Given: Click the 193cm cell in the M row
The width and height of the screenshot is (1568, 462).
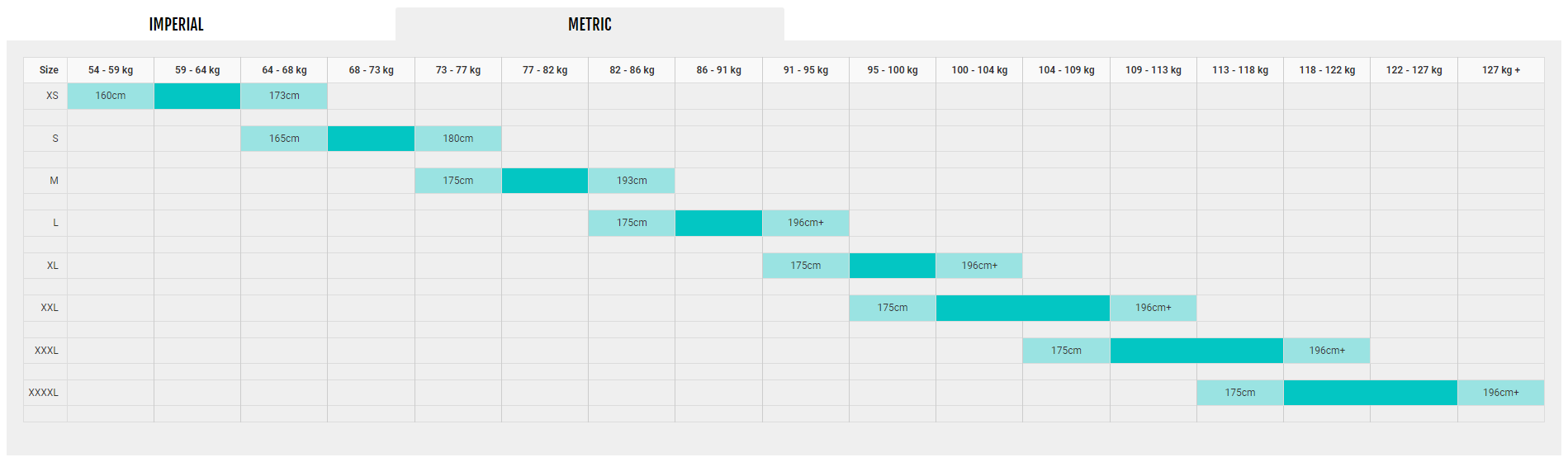Looking at the screenshot, I should (x=632, y=181).
